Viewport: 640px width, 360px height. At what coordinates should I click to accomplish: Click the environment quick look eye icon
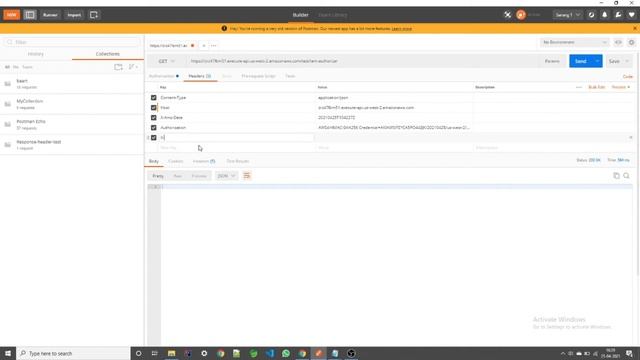click(x=618, y=42)
